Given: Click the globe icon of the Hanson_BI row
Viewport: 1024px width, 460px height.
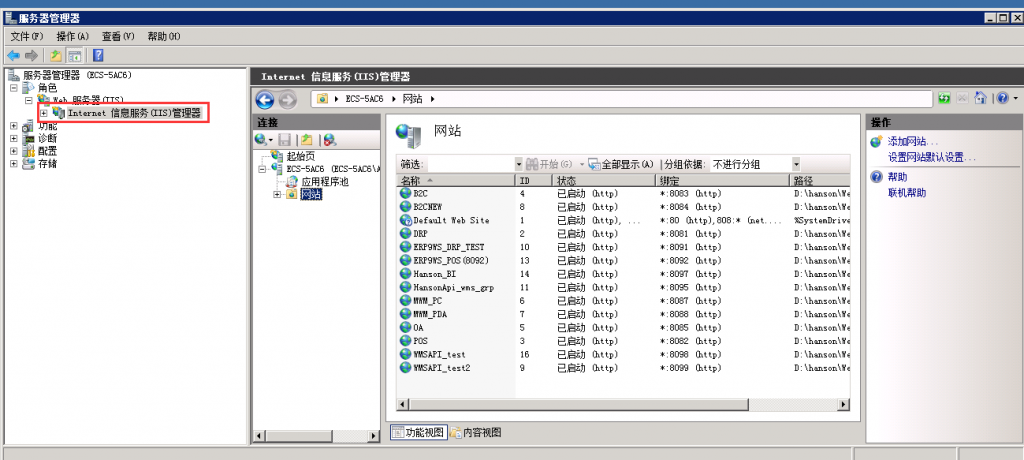Looking at the screenshot, I should coord(406,274).
